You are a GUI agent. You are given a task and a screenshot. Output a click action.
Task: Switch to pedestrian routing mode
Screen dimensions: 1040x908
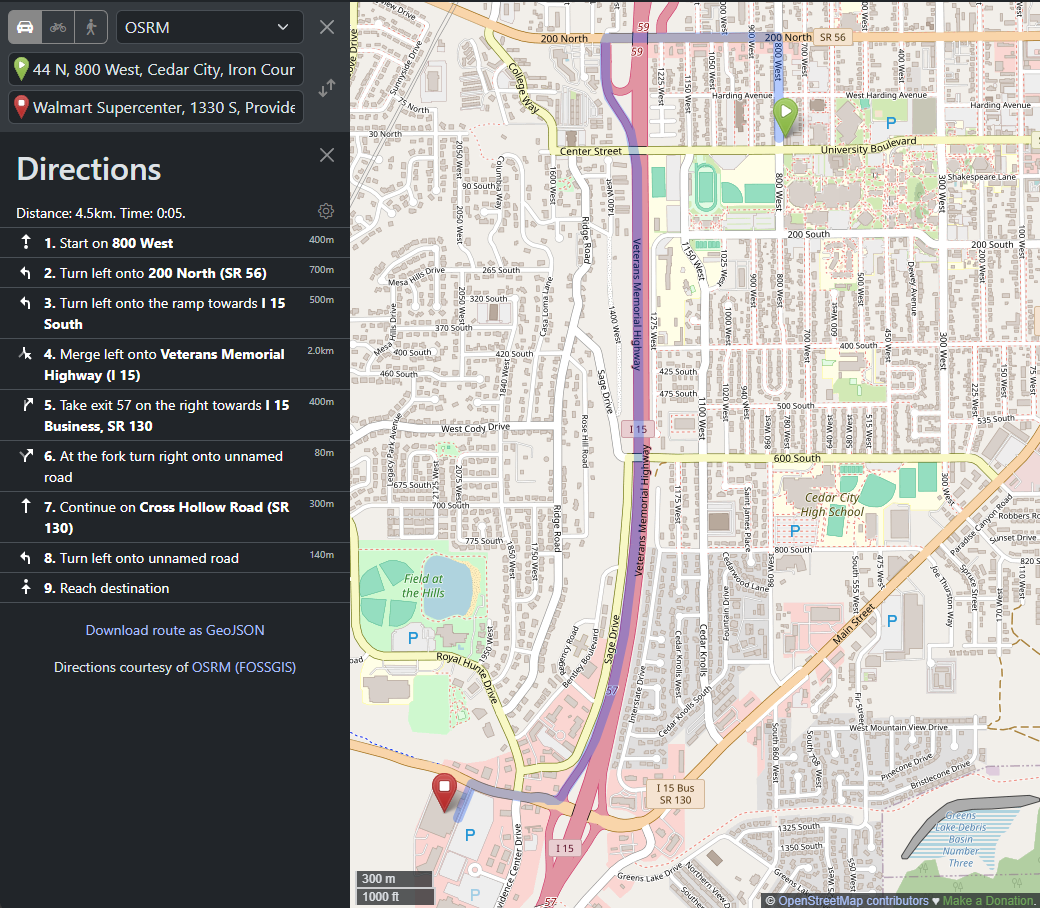click(x=89, y=27)
